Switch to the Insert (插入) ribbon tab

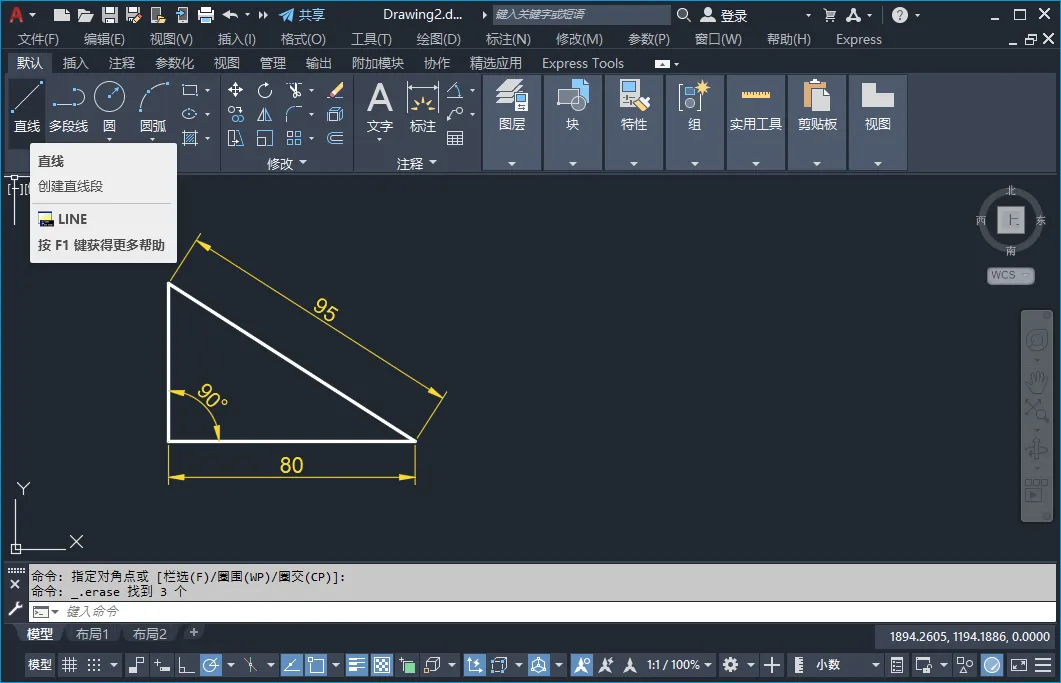click(x=75, y=63)
